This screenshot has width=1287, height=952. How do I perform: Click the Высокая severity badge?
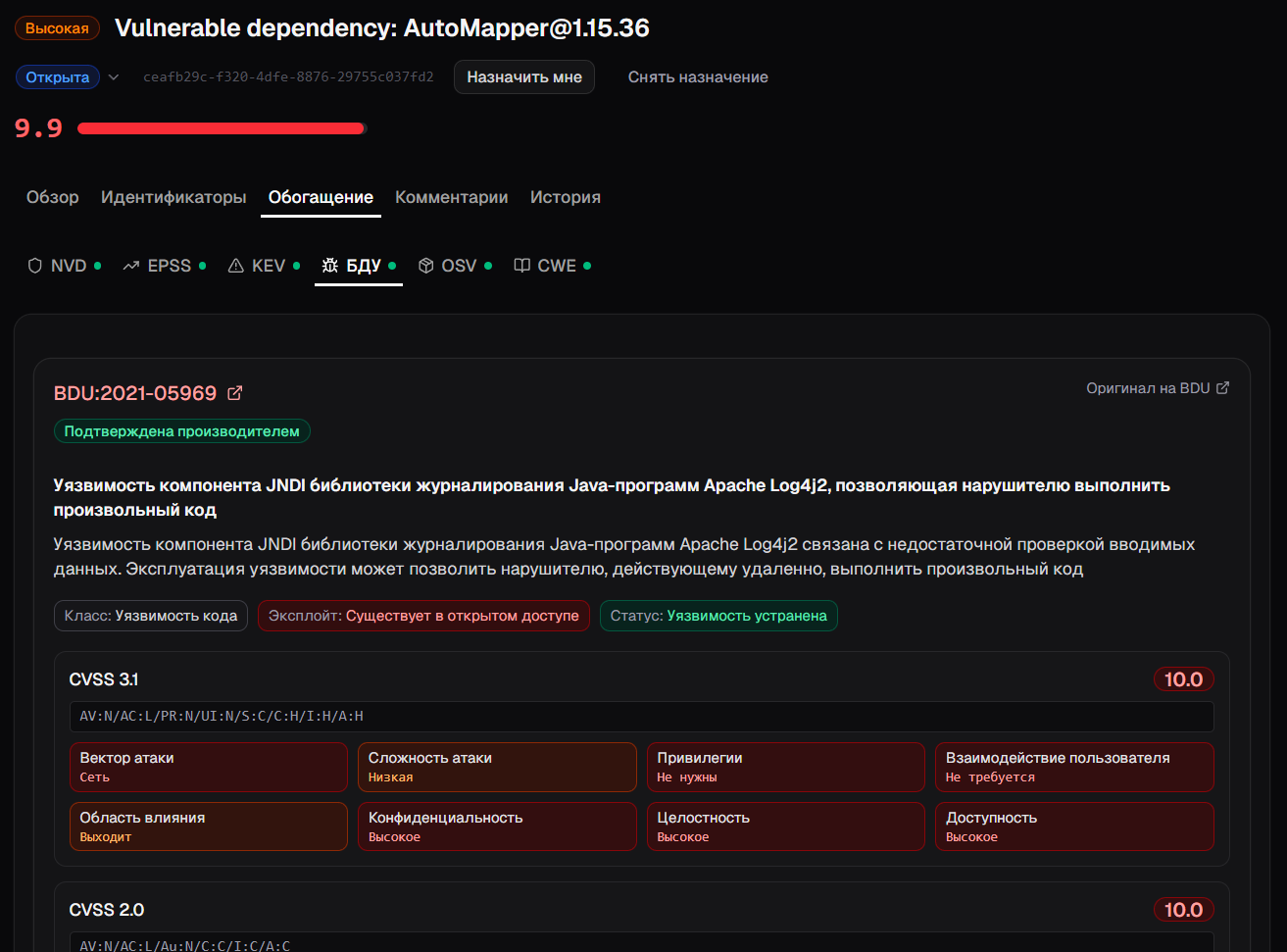[x=57, y=28]
